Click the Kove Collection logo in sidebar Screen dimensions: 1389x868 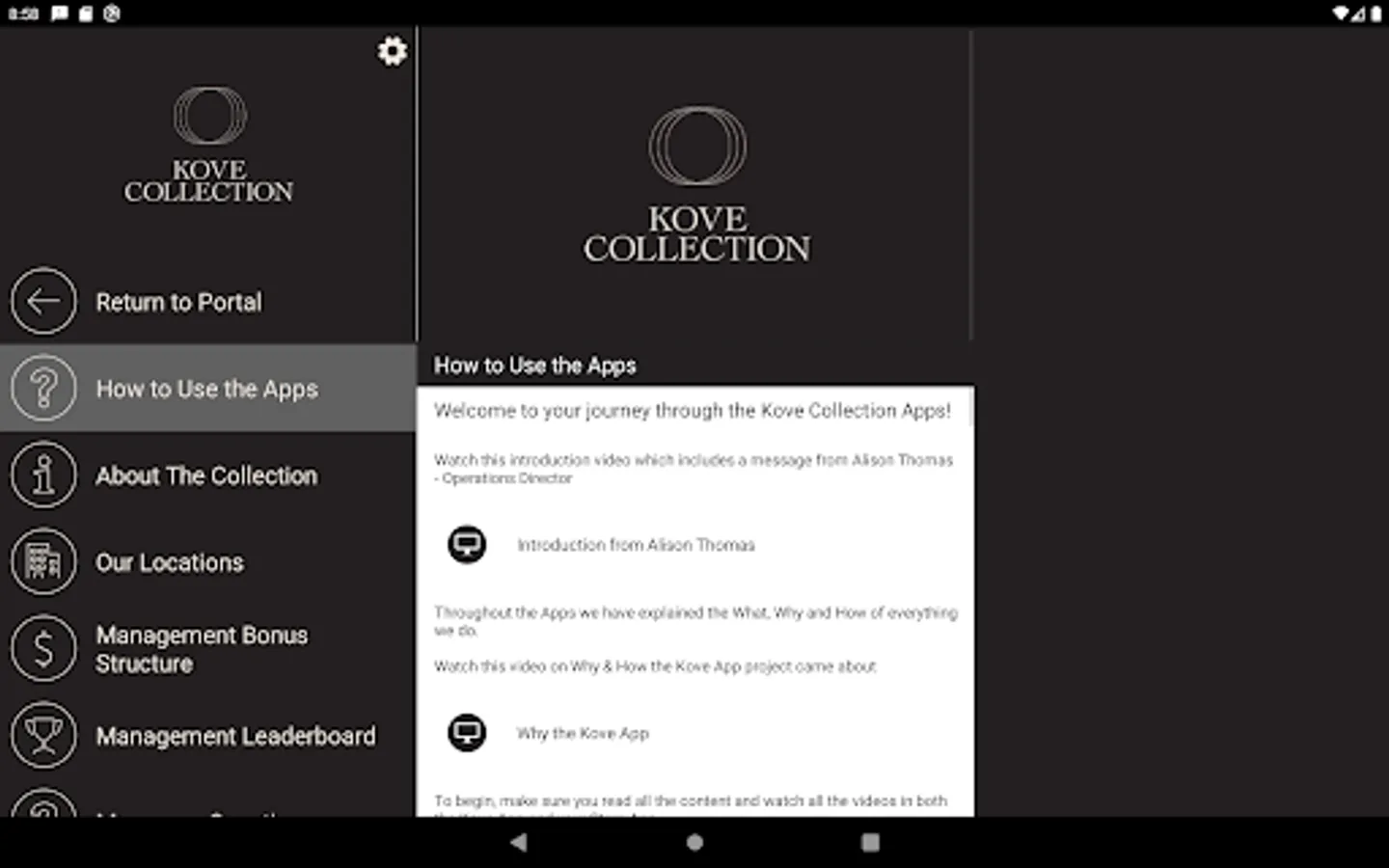(208, 145)
